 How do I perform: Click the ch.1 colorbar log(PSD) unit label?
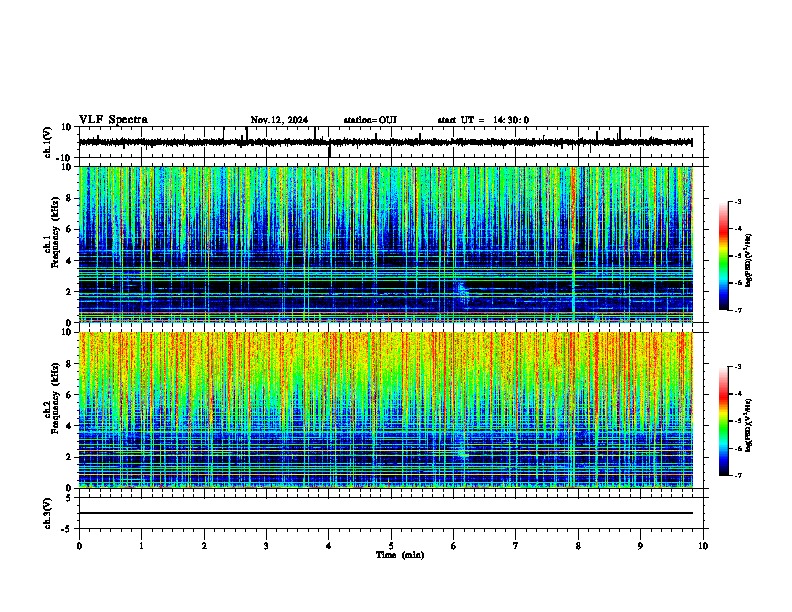(748, 260)
